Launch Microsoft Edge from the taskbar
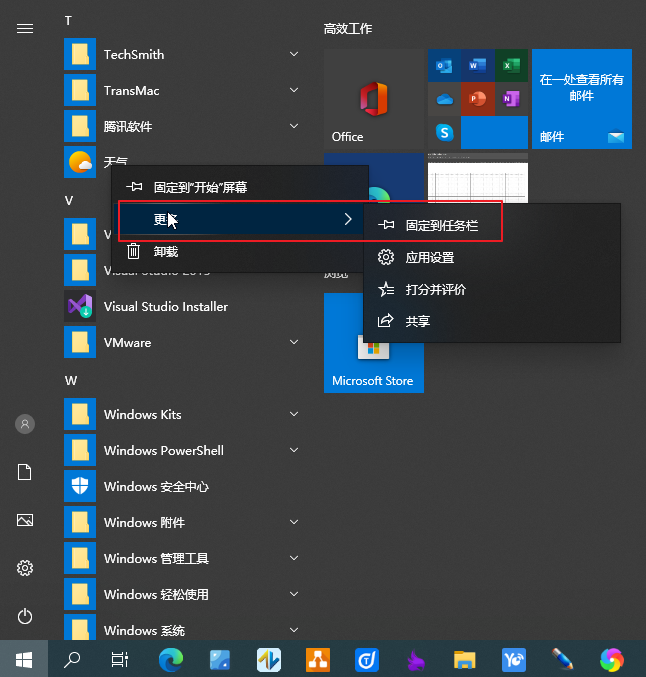This screenshot has width=646, height=677. click(171, 660)
